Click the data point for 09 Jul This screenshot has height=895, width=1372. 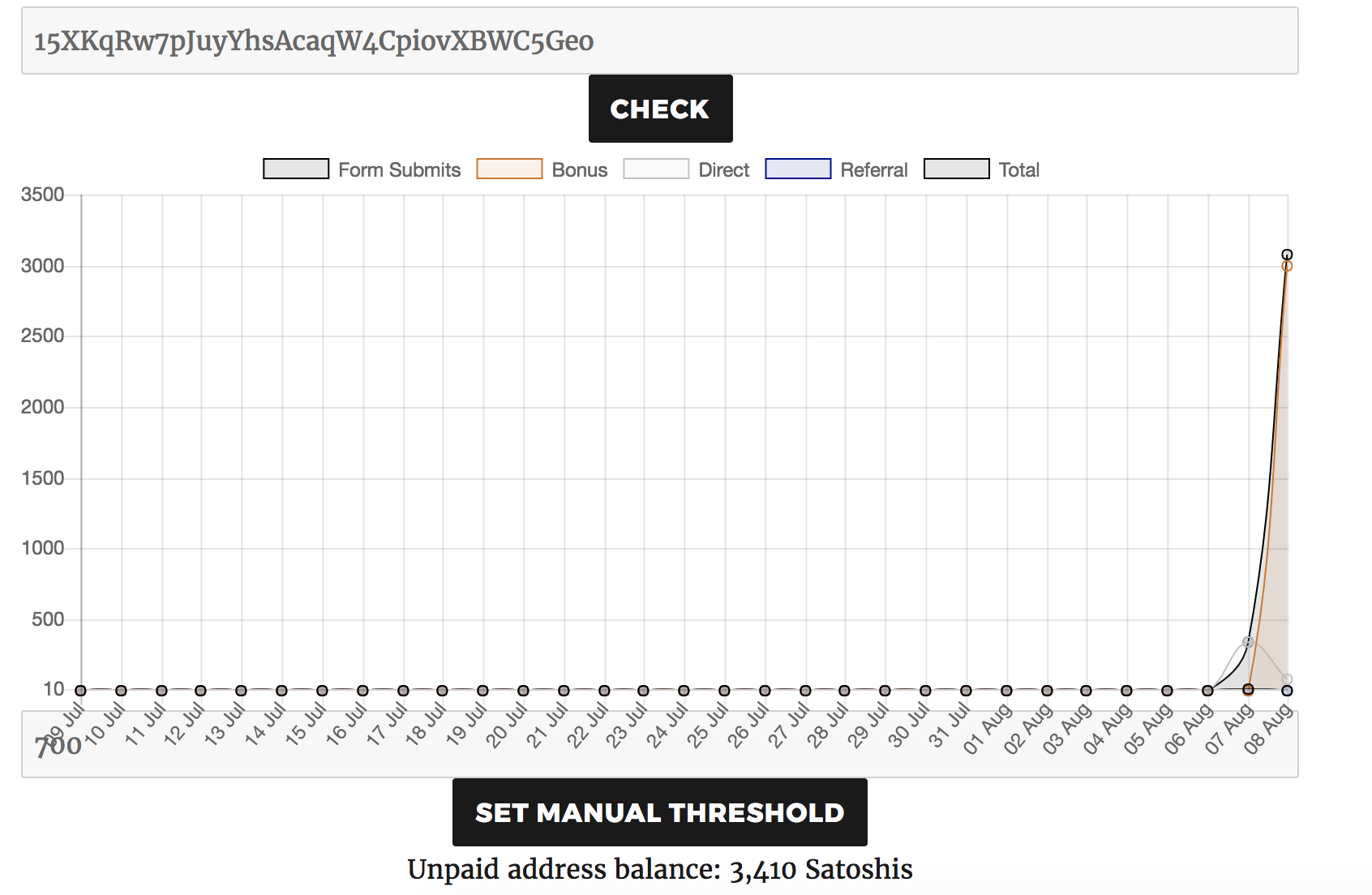point(80,691)
